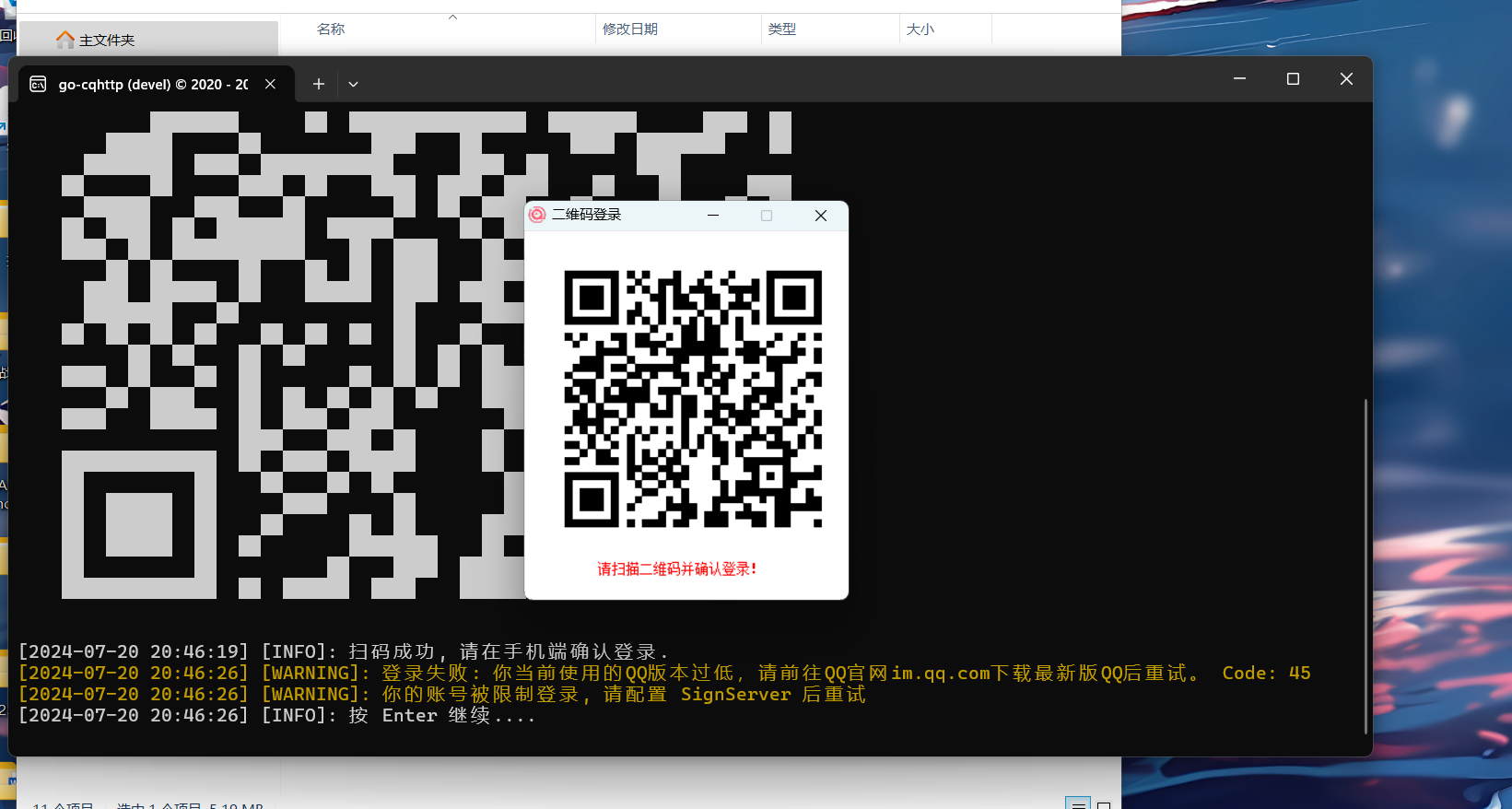Close the 二维码登录 dialog
The image size is (1512, 809).
(x=821, y=216)
